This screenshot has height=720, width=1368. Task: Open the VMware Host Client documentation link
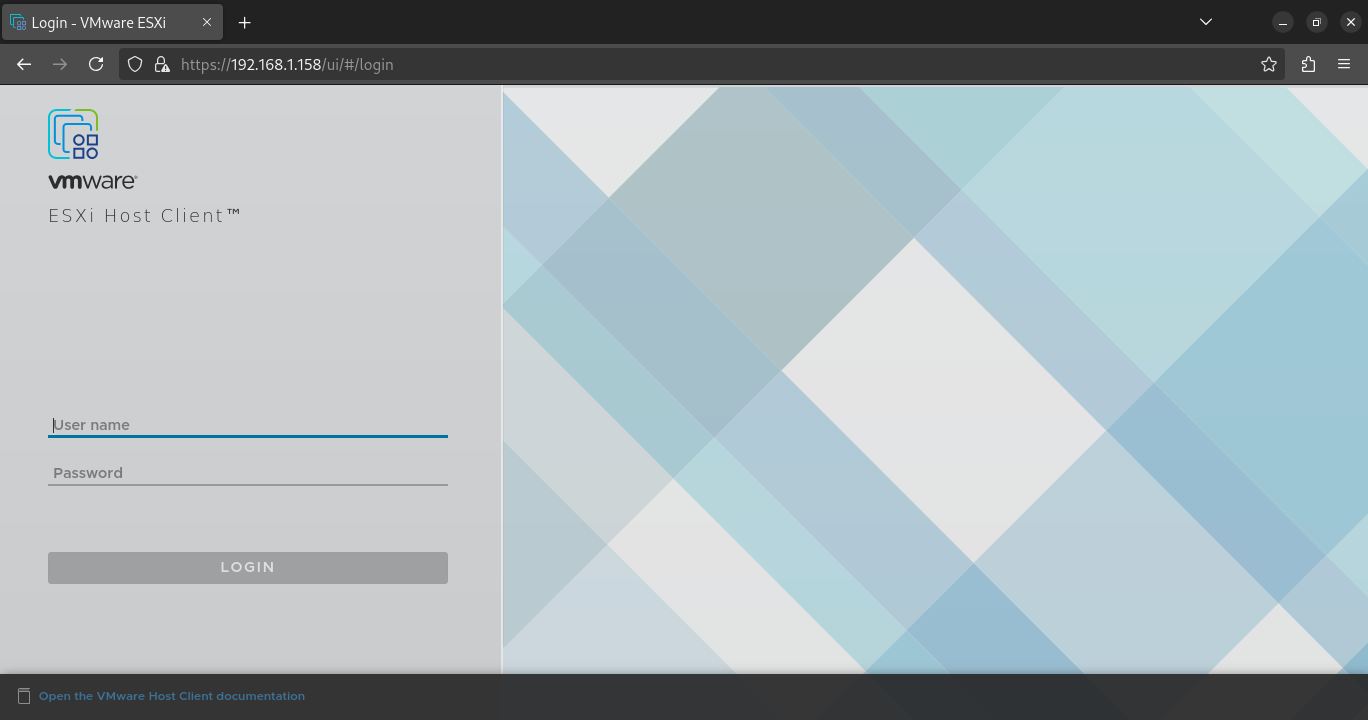pyautogui.click(x=172, y=696)
